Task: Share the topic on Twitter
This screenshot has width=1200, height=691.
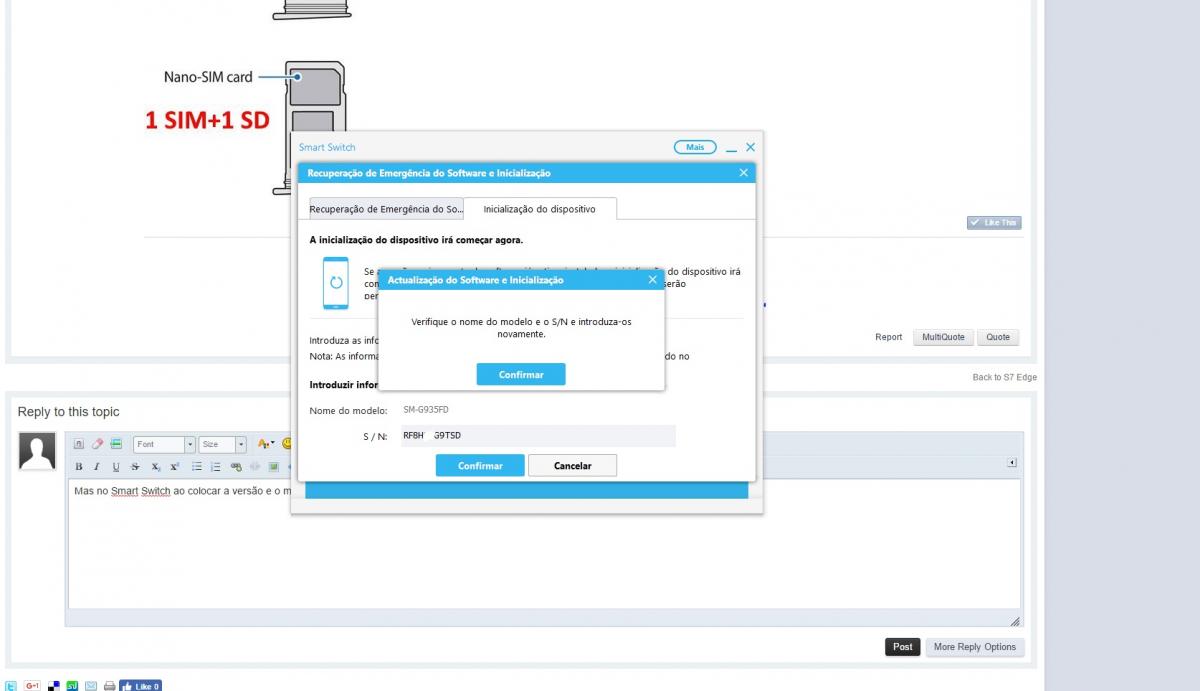Action: point(11,685)
